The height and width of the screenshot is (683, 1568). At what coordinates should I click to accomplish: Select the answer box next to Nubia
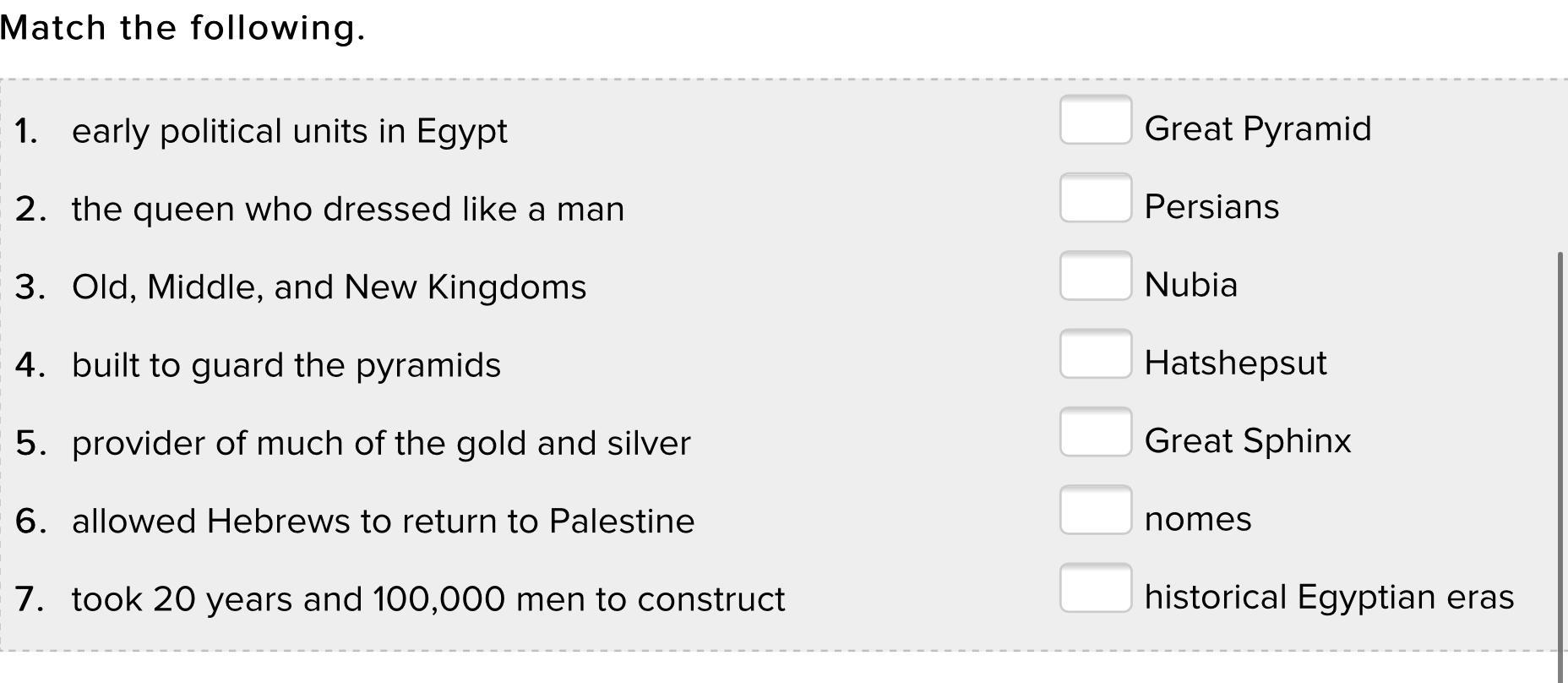click(x=1096, y=276)
